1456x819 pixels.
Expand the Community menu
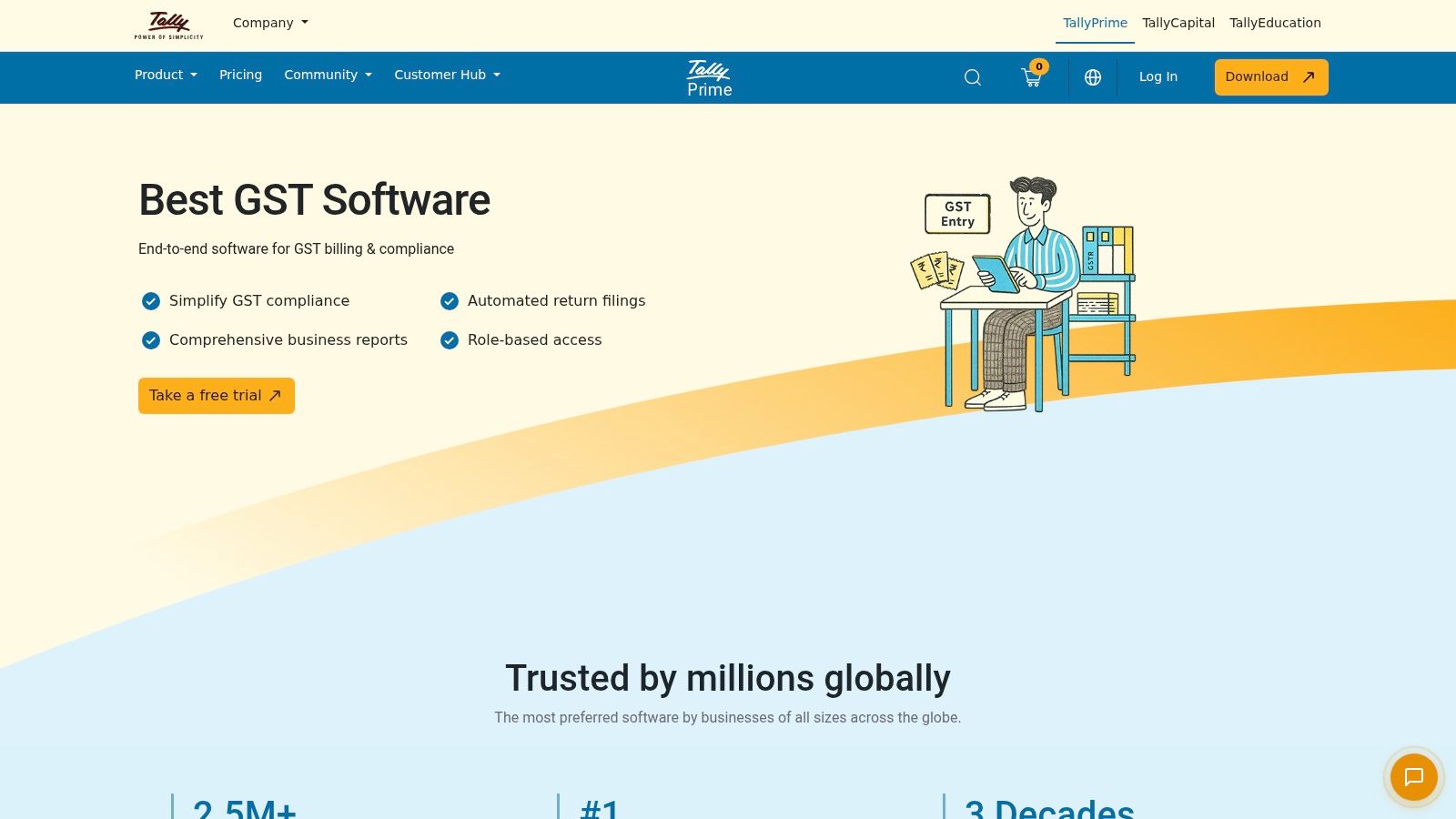(328, 75)
